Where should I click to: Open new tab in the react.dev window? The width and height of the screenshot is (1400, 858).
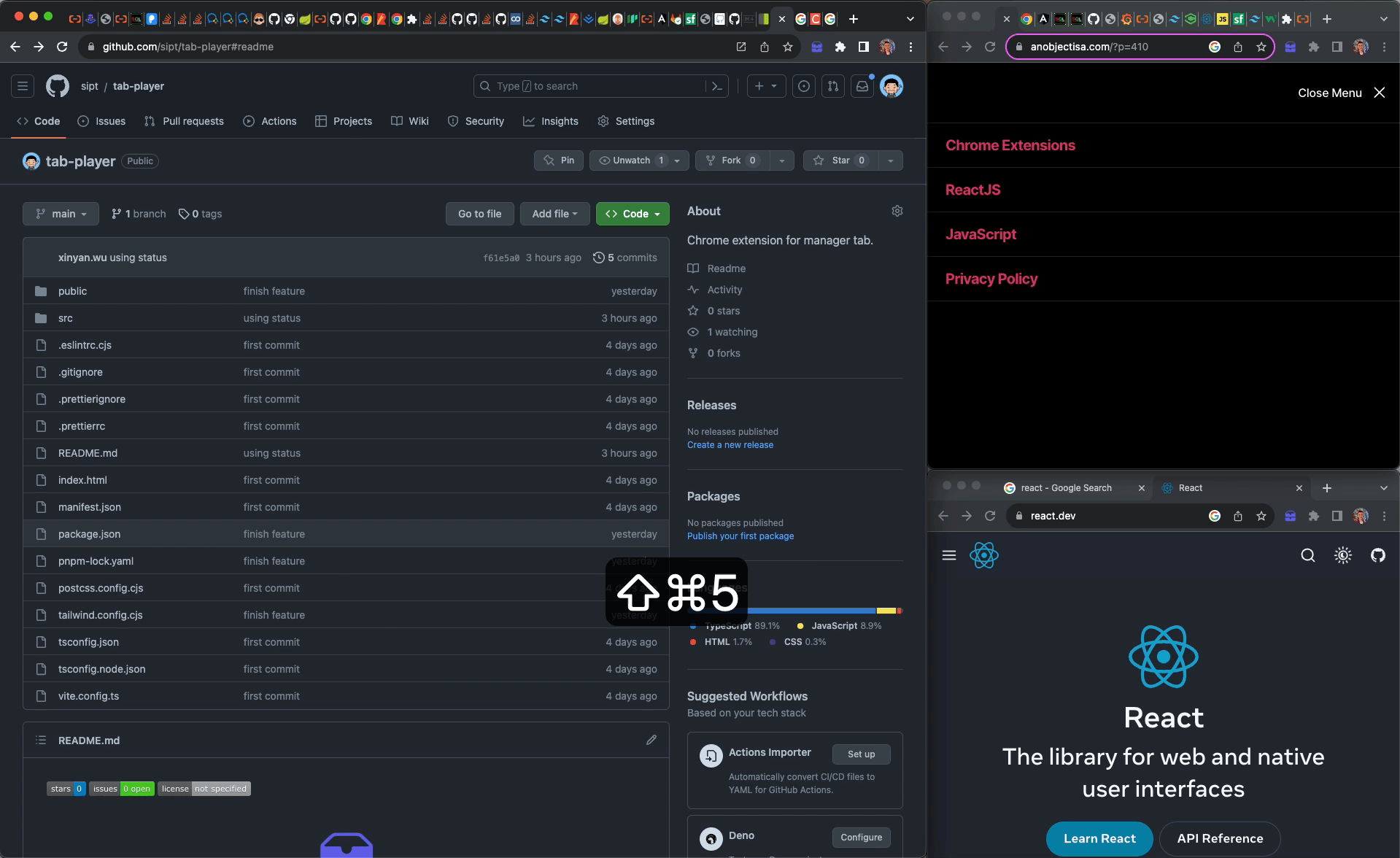(1327, 487)
